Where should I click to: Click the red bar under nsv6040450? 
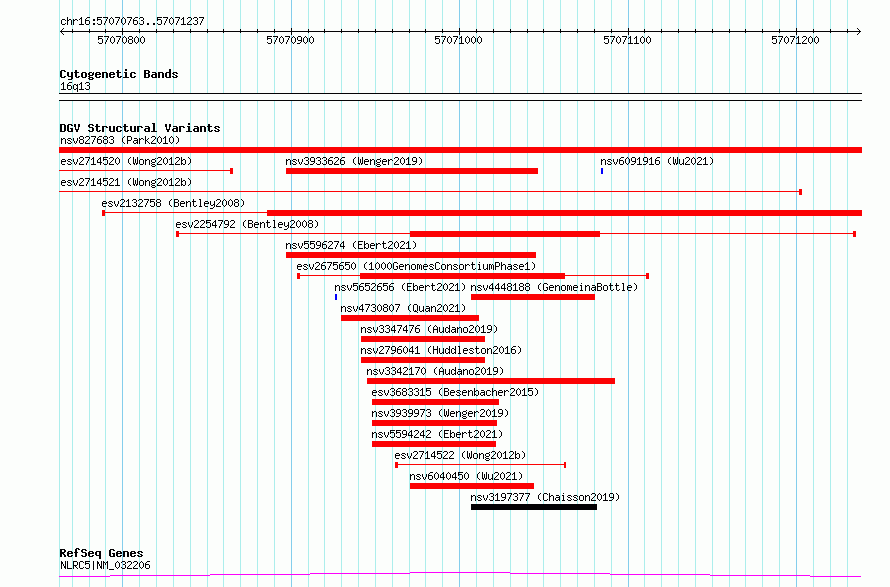(x=472, y=486)
